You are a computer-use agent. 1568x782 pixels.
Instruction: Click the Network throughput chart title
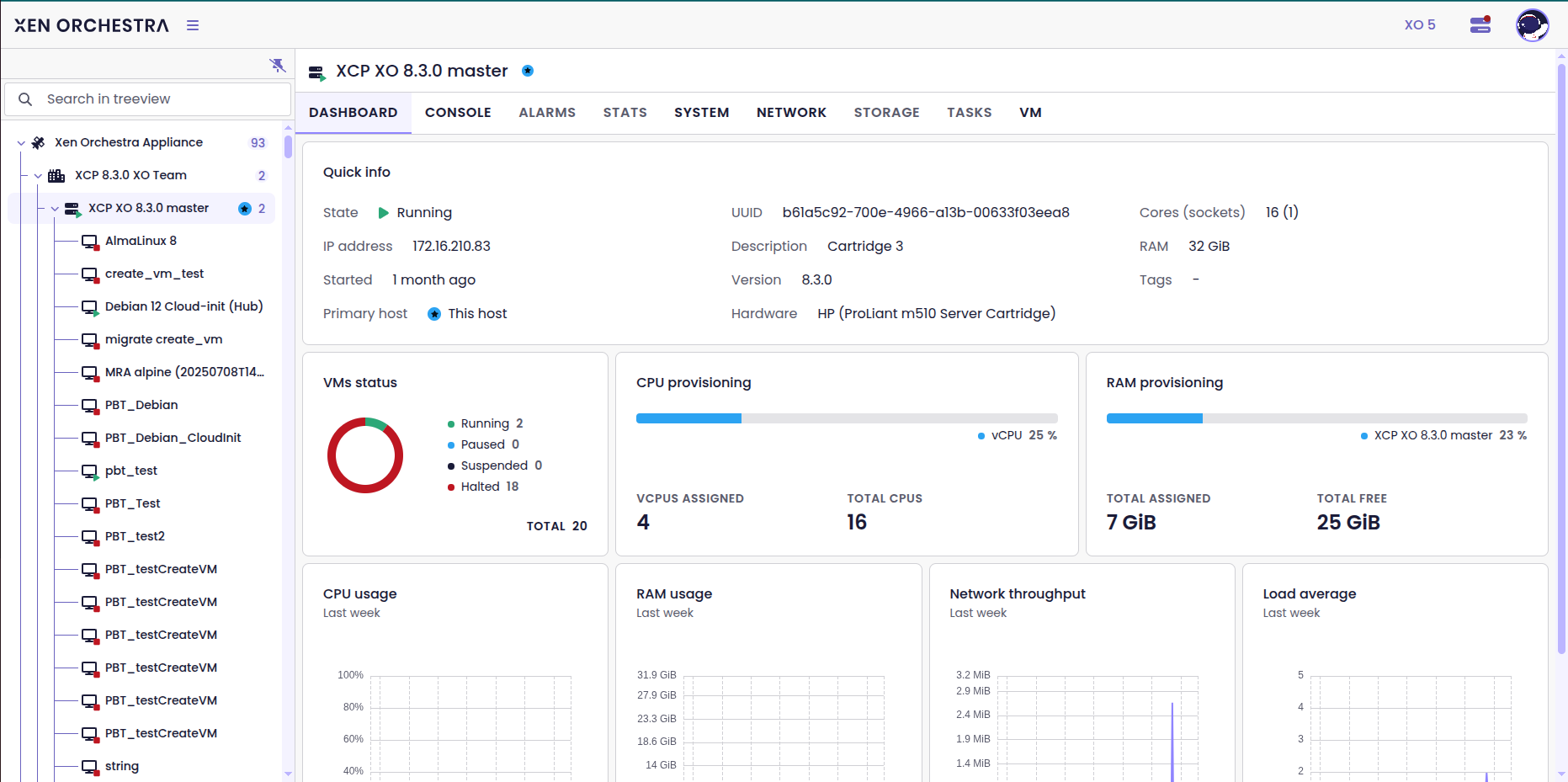(1018, 593)
